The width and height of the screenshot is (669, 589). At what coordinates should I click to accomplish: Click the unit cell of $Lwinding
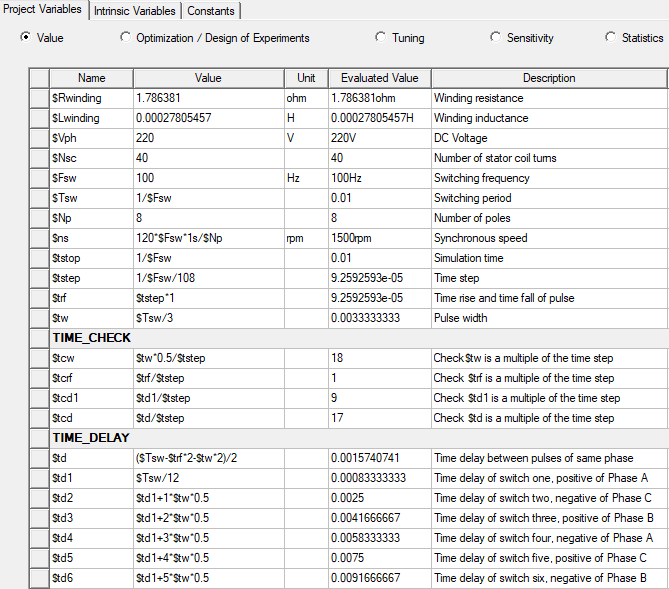(305, 118)
